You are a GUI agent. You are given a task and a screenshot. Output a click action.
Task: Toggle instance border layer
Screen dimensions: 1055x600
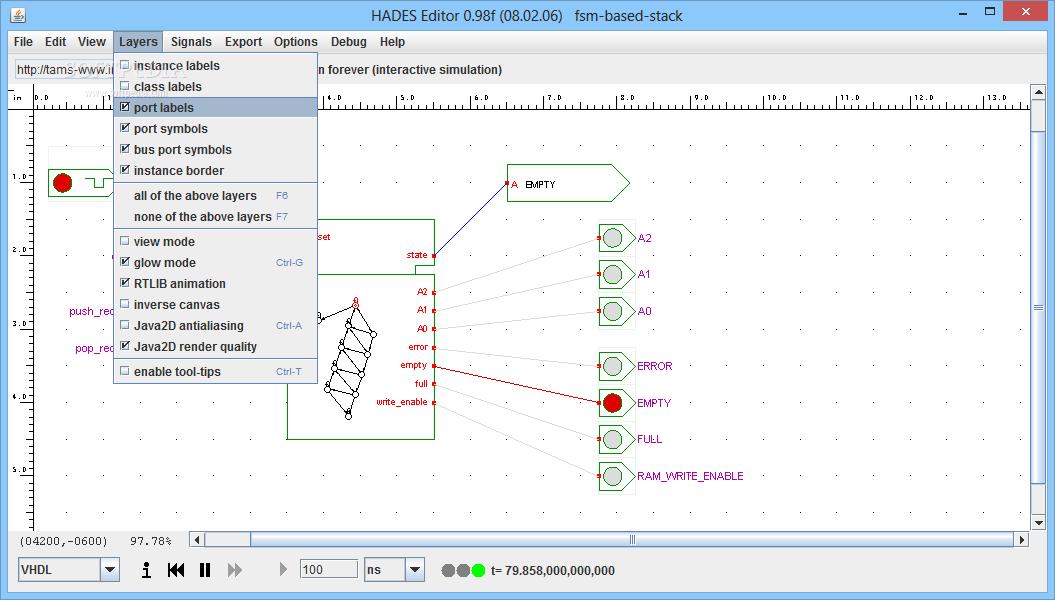click(x=215, y=170)
